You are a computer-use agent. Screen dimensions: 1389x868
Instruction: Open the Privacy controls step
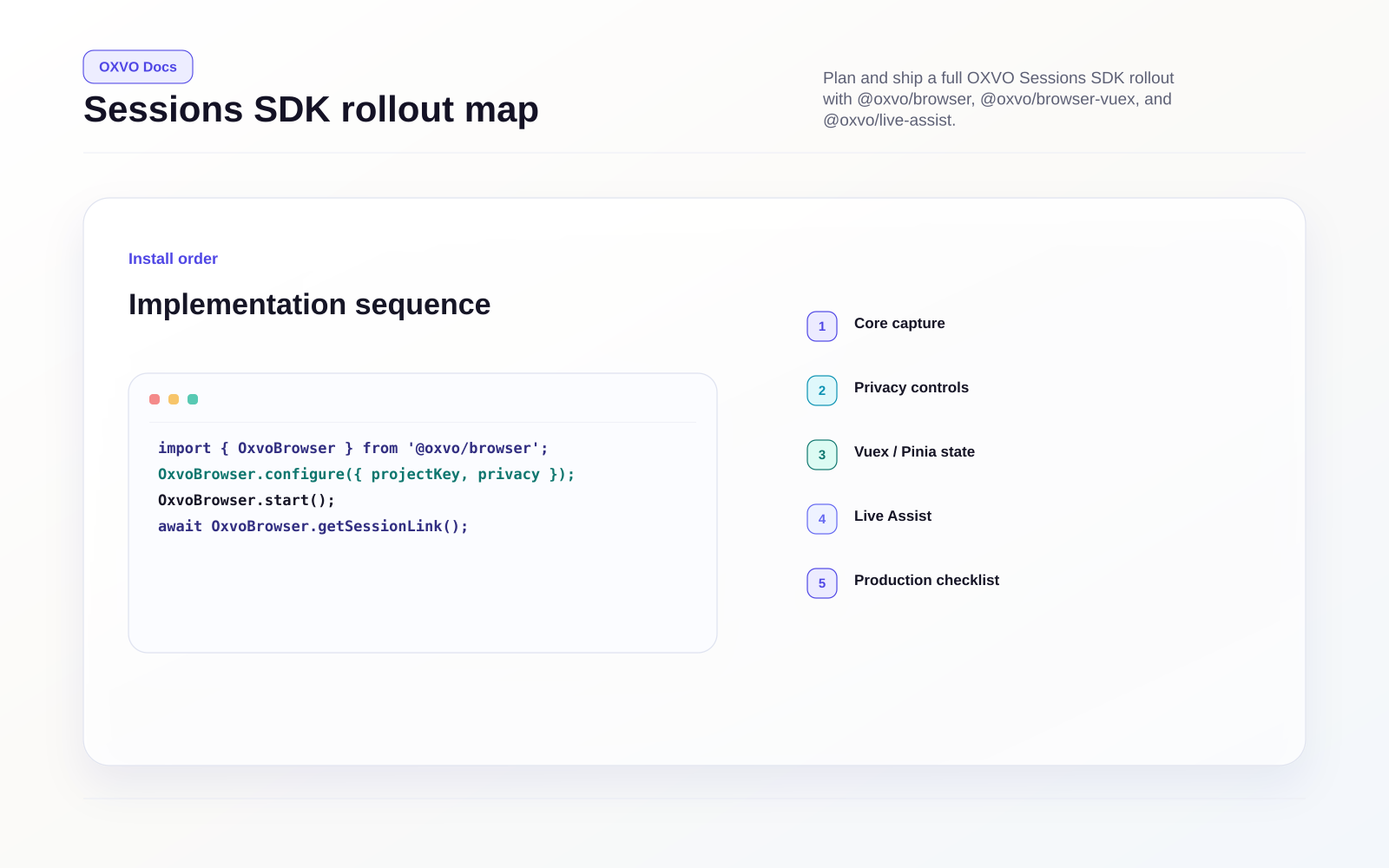[x=912, y=387]
